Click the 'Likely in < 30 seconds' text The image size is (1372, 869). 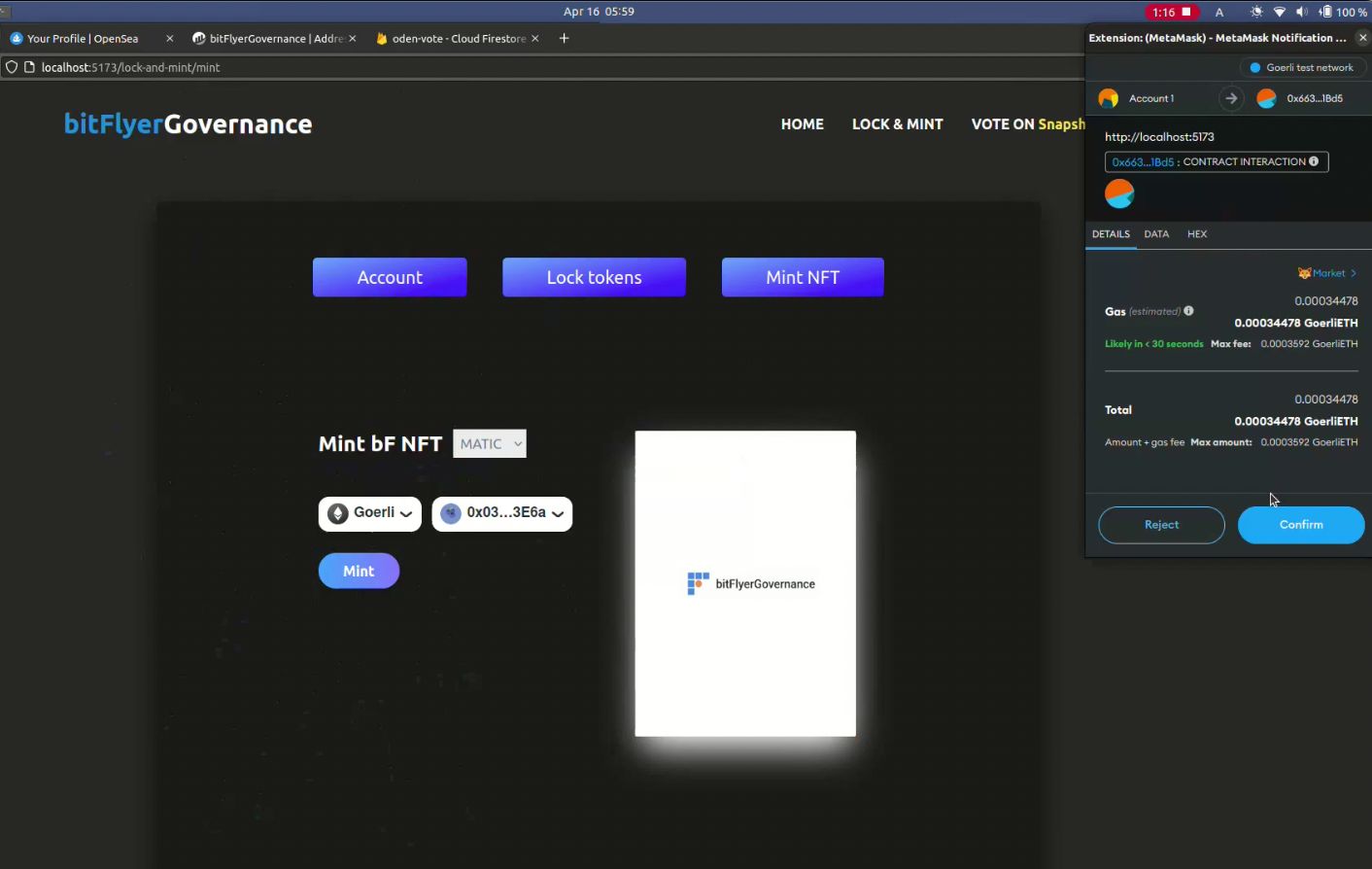(1153, 344)
